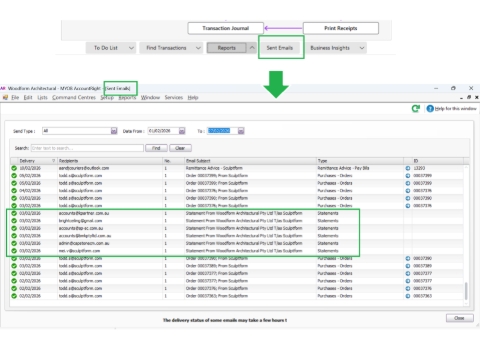Sort by the No. column header
480x360 pixels.
tap(173, 161)
